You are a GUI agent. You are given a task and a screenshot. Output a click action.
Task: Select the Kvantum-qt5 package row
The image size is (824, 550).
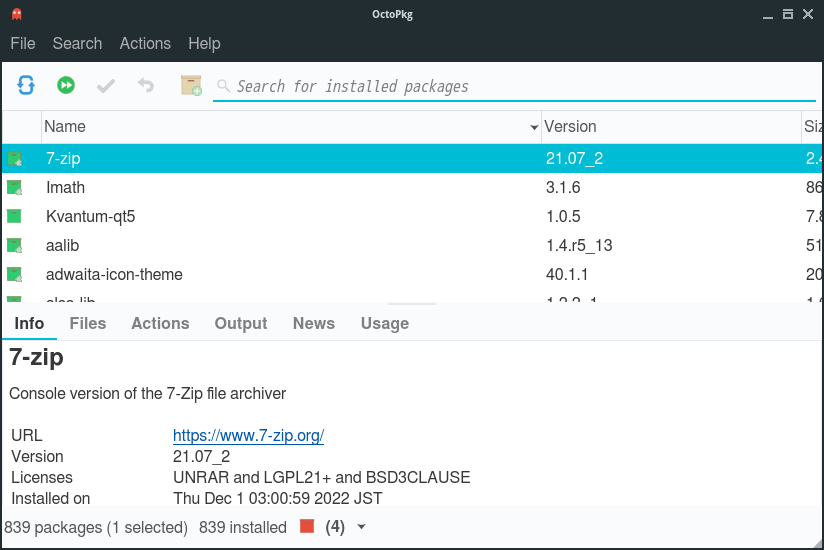coord(412,216)
